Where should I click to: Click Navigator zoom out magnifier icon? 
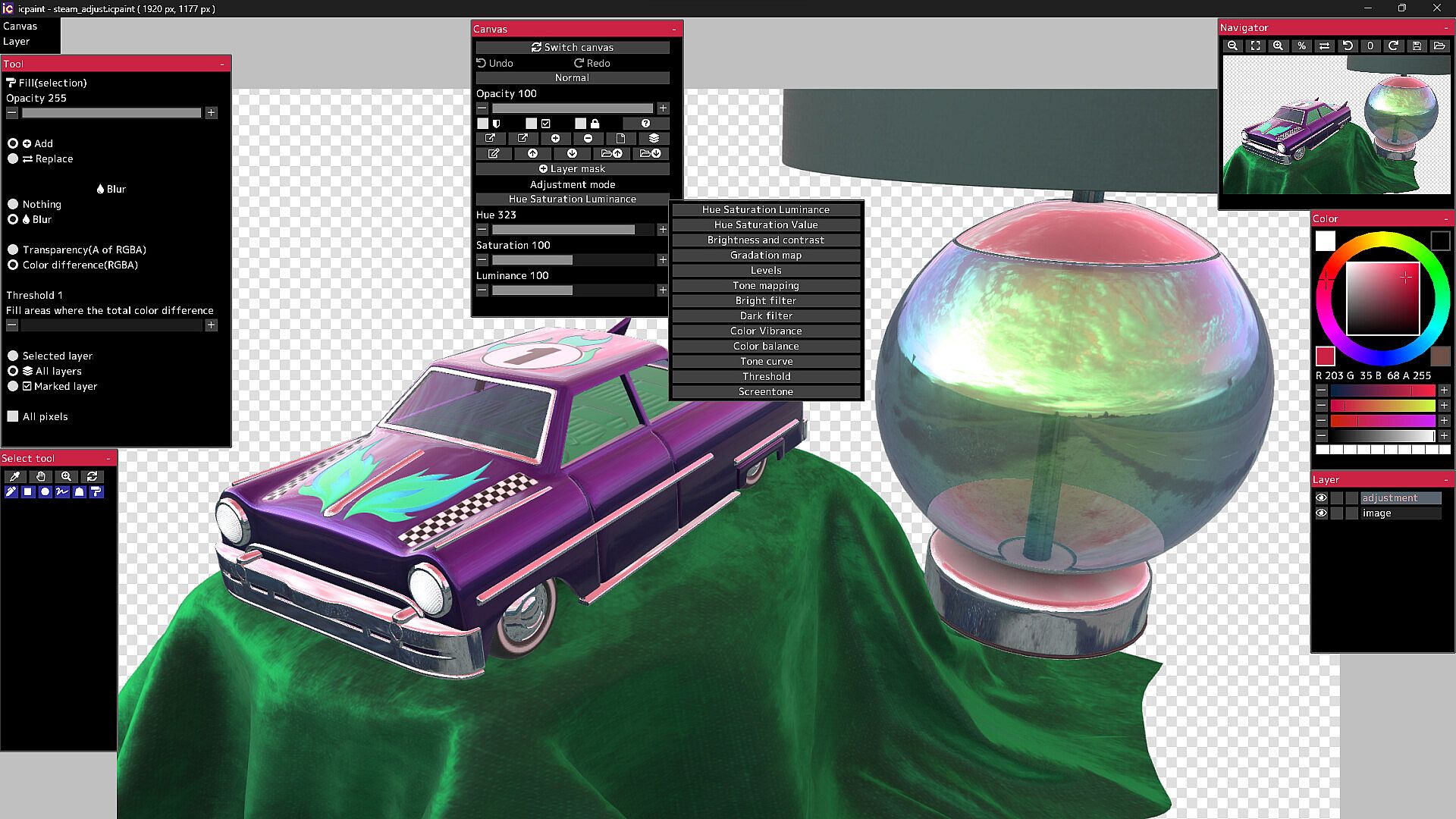(1232, 46)
